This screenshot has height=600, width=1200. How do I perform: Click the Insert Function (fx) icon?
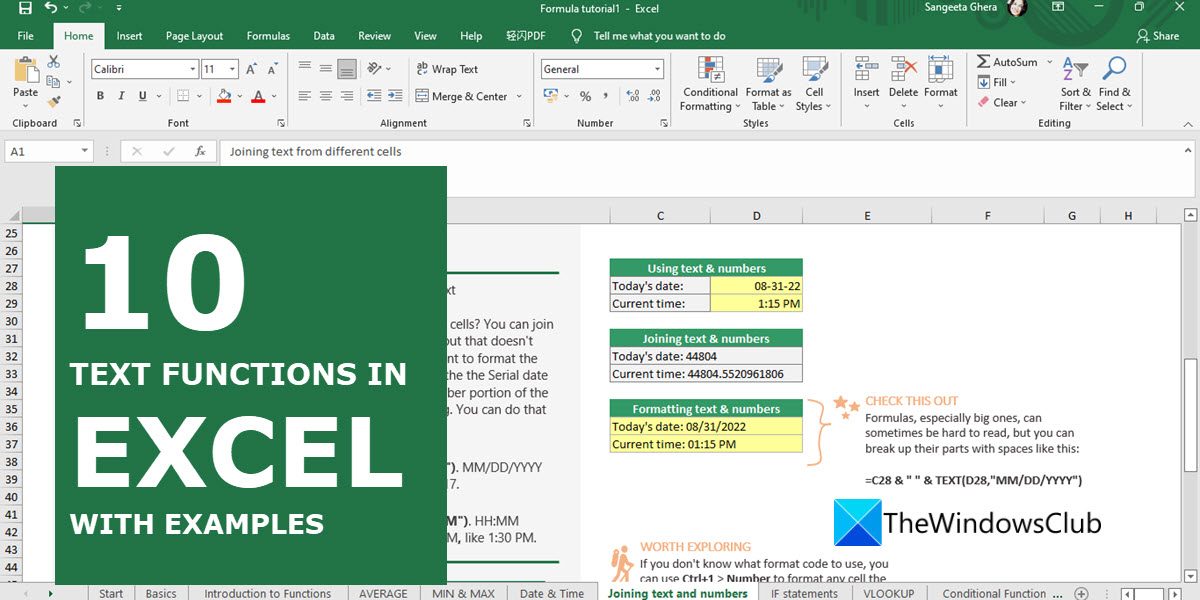201,151
